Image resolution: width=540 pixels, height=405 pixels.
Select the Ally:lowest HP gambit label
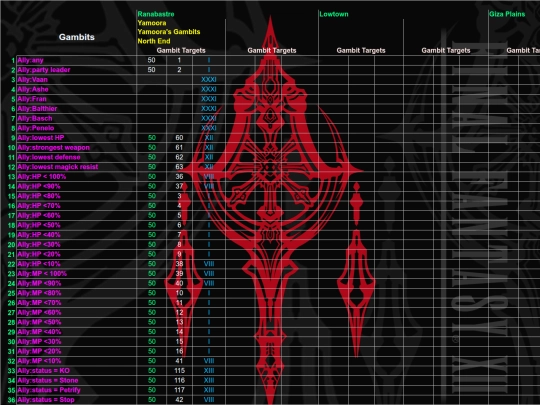[41, 138]
